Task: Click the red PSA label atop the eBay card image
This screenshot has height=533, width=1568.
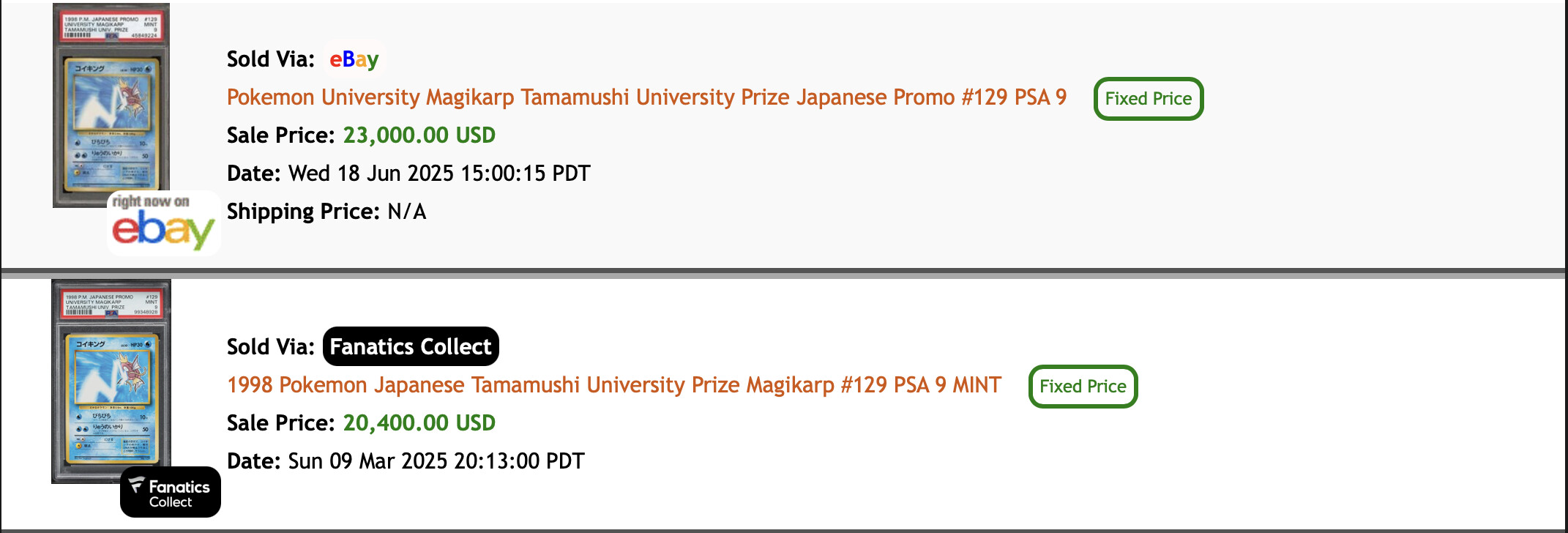Action: point(111,26)
